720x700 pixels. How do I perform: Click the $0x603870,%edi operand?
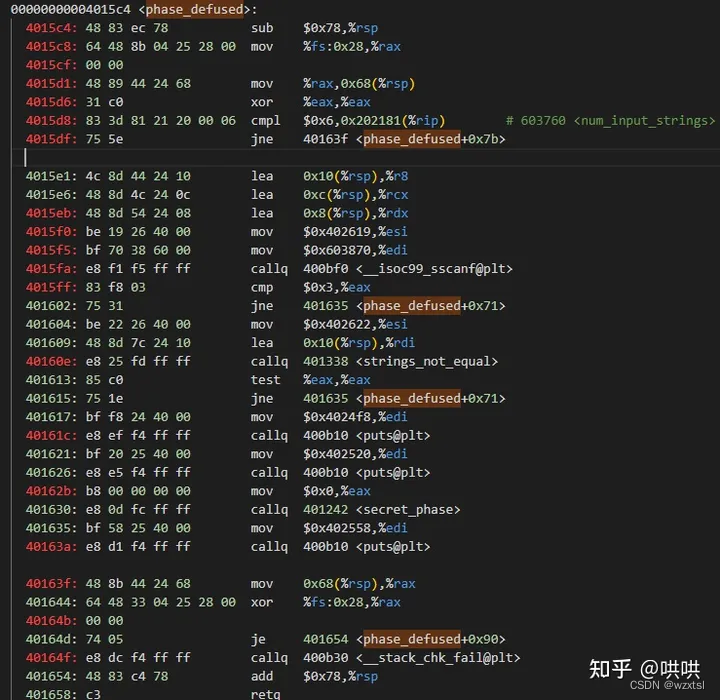(x=355, y=250)
